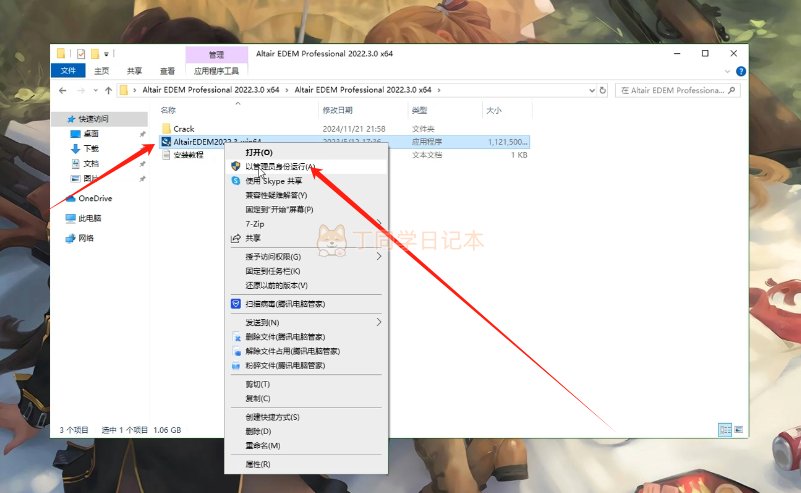This screenshot has height=493, width=801.
Task: Click the New folder icon in title bar
Action: (95, 54)
